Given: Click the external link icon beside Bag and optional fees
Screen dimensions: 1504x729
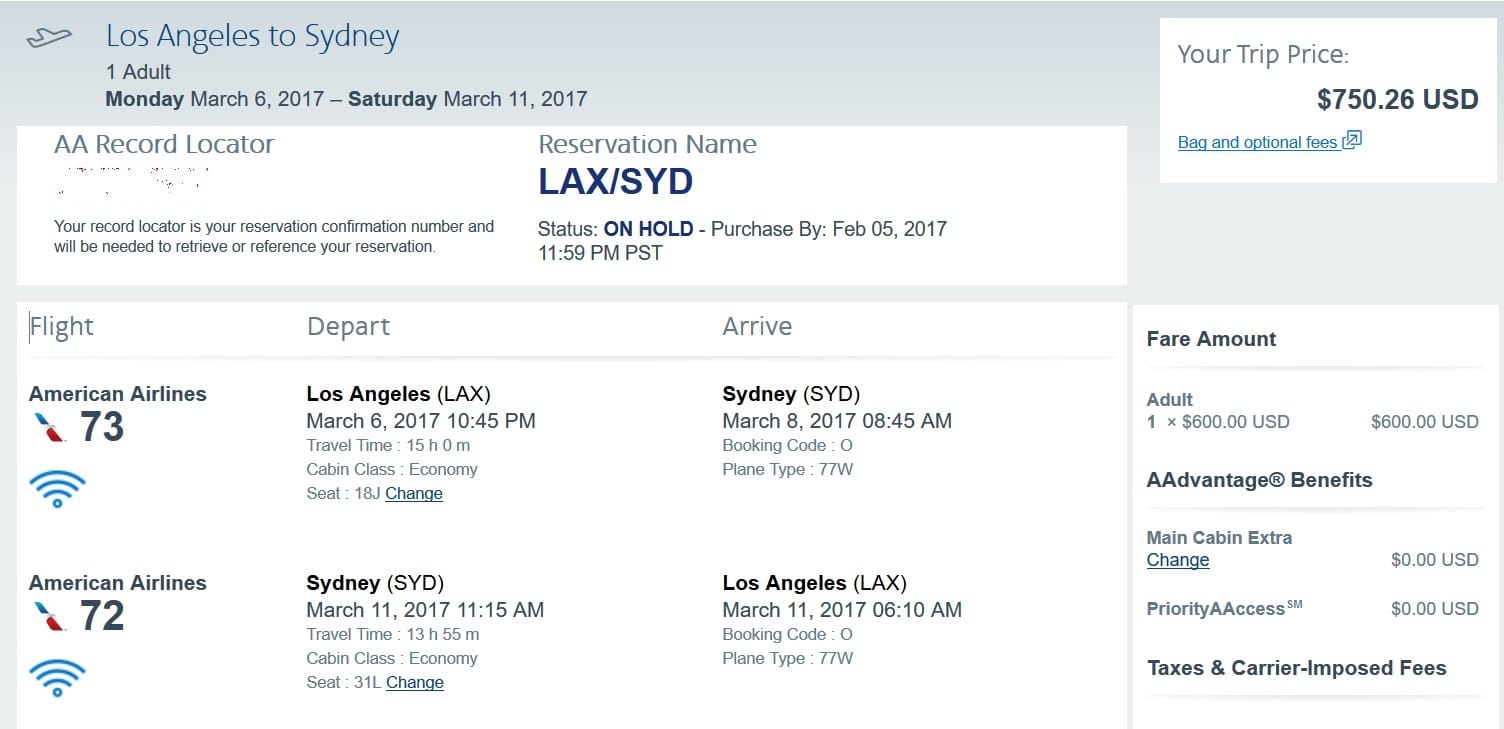Looking at the screenshot, I should (1352, 140).
